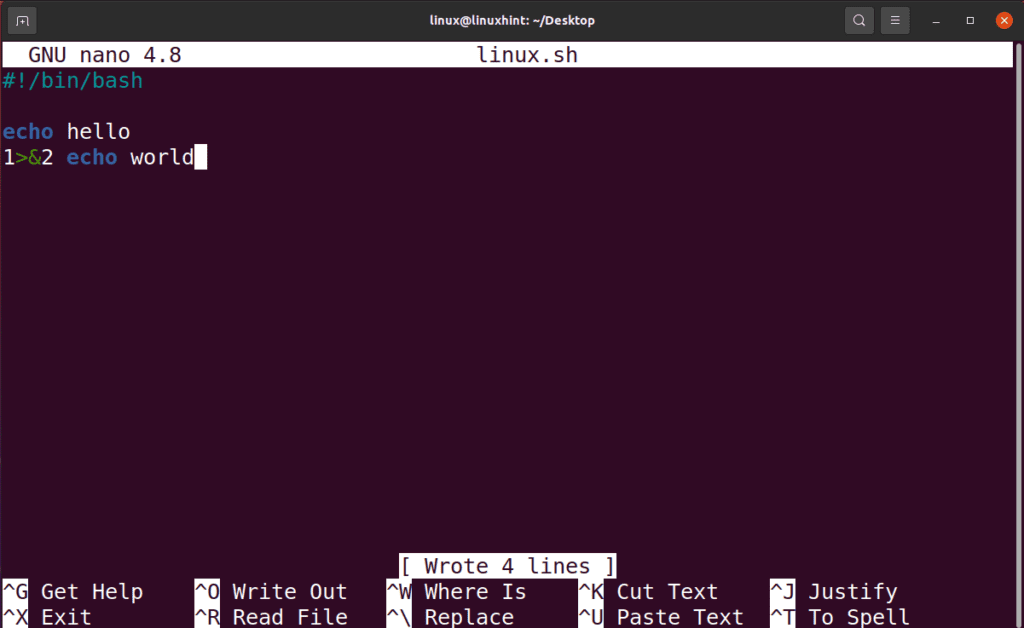Screen dimensions: 1024x628
Task: Click the GNU nano 4.8 title label
Action: pyautogui.click(x=105, y=55)
